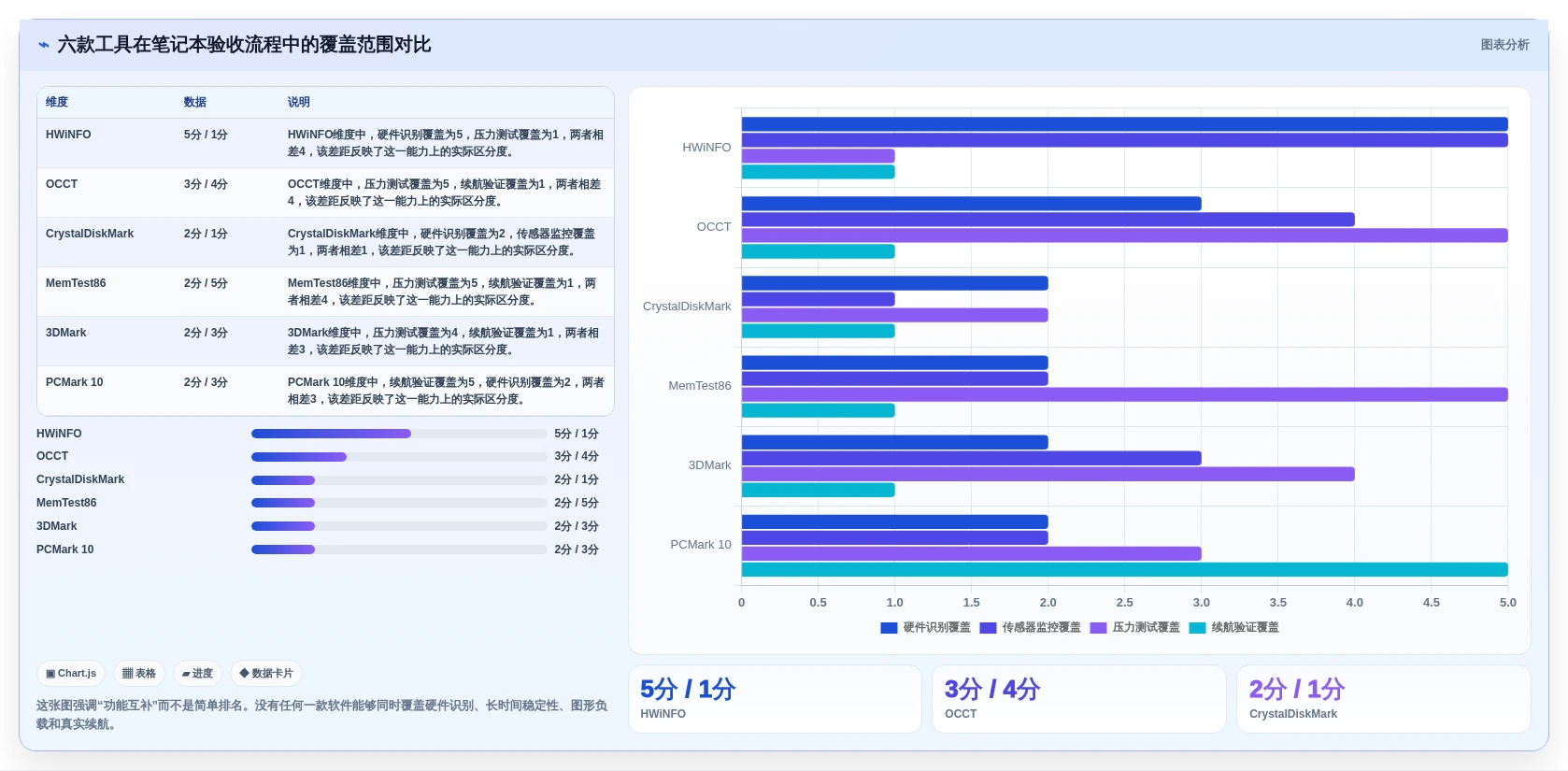Click the 数据卡片 chip

[x=266, y=673]
